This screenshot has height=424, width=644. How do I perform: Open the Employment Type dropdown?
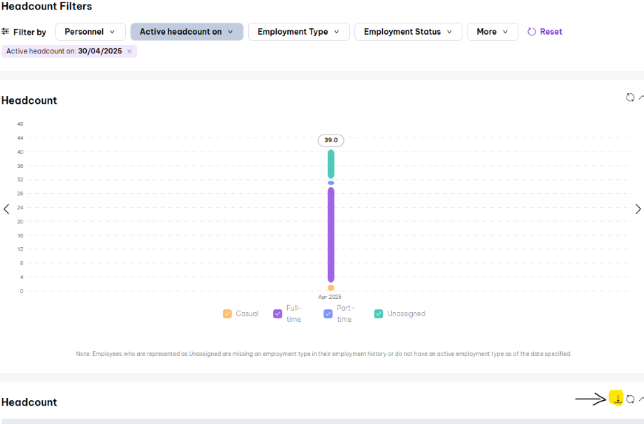tap(298, 32)
